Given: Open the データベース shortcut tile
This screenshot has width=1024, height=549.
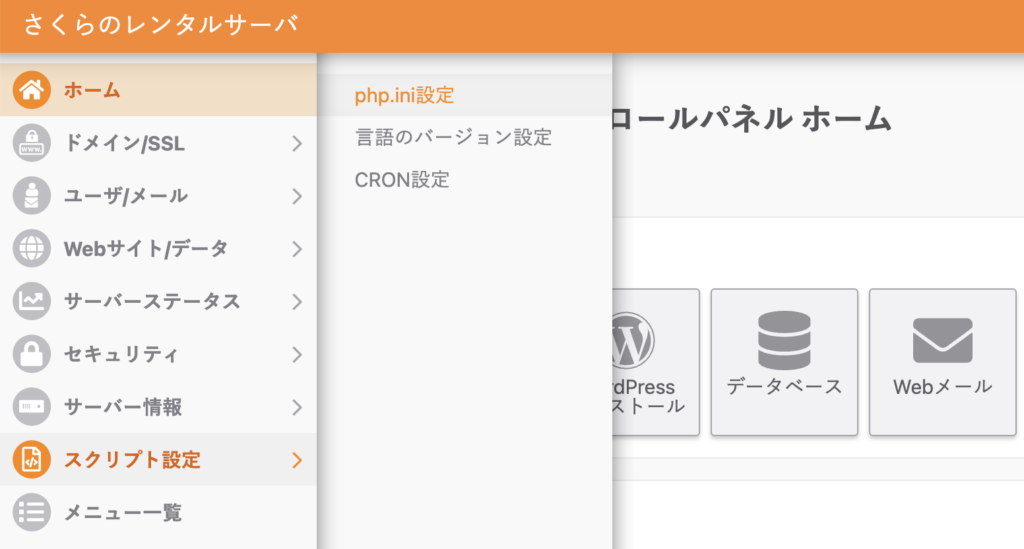Looking at the screenshot, I should click(x=784, y=362).
